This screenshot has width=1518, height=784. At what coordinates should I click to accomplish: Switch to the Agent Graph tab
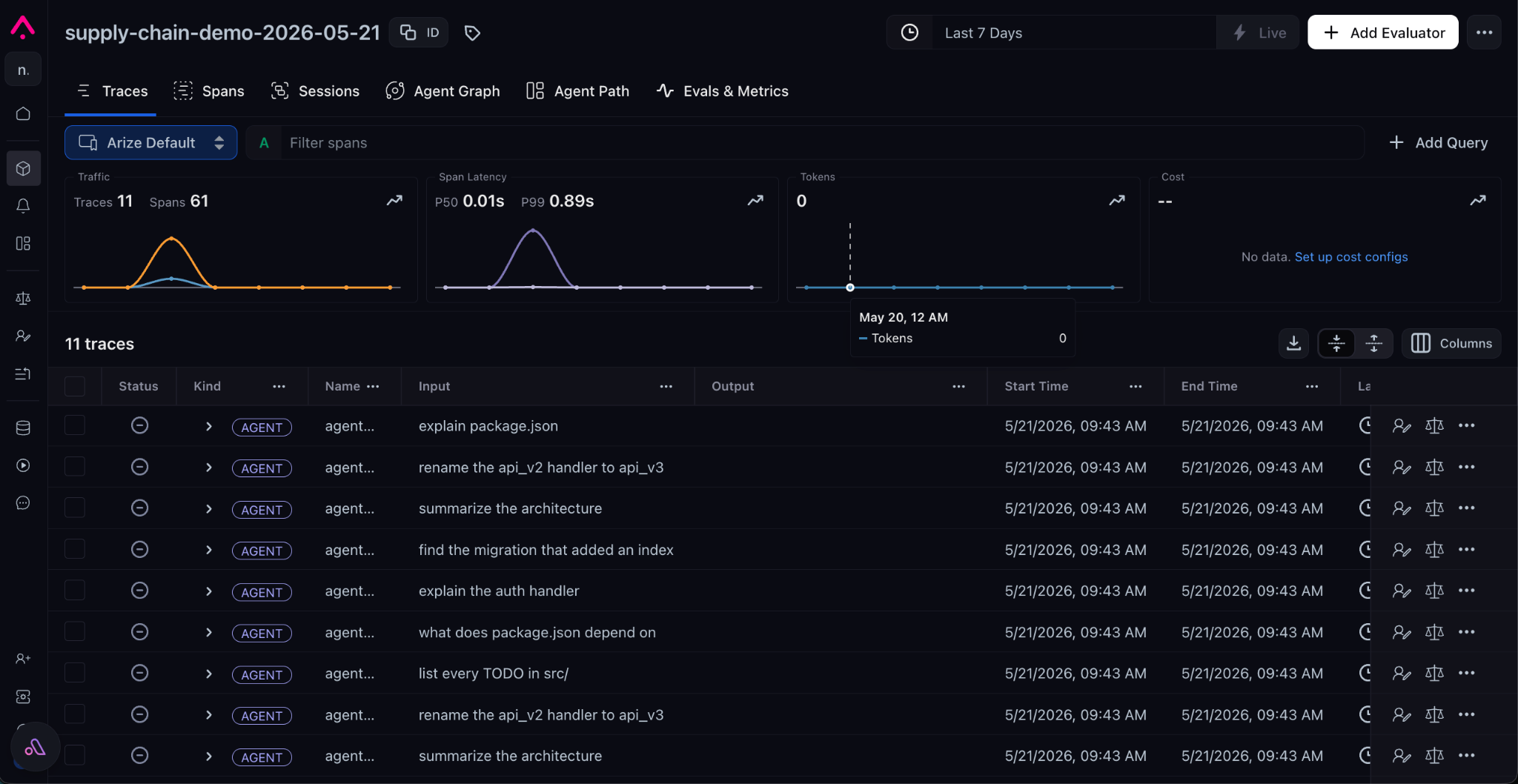443,91
